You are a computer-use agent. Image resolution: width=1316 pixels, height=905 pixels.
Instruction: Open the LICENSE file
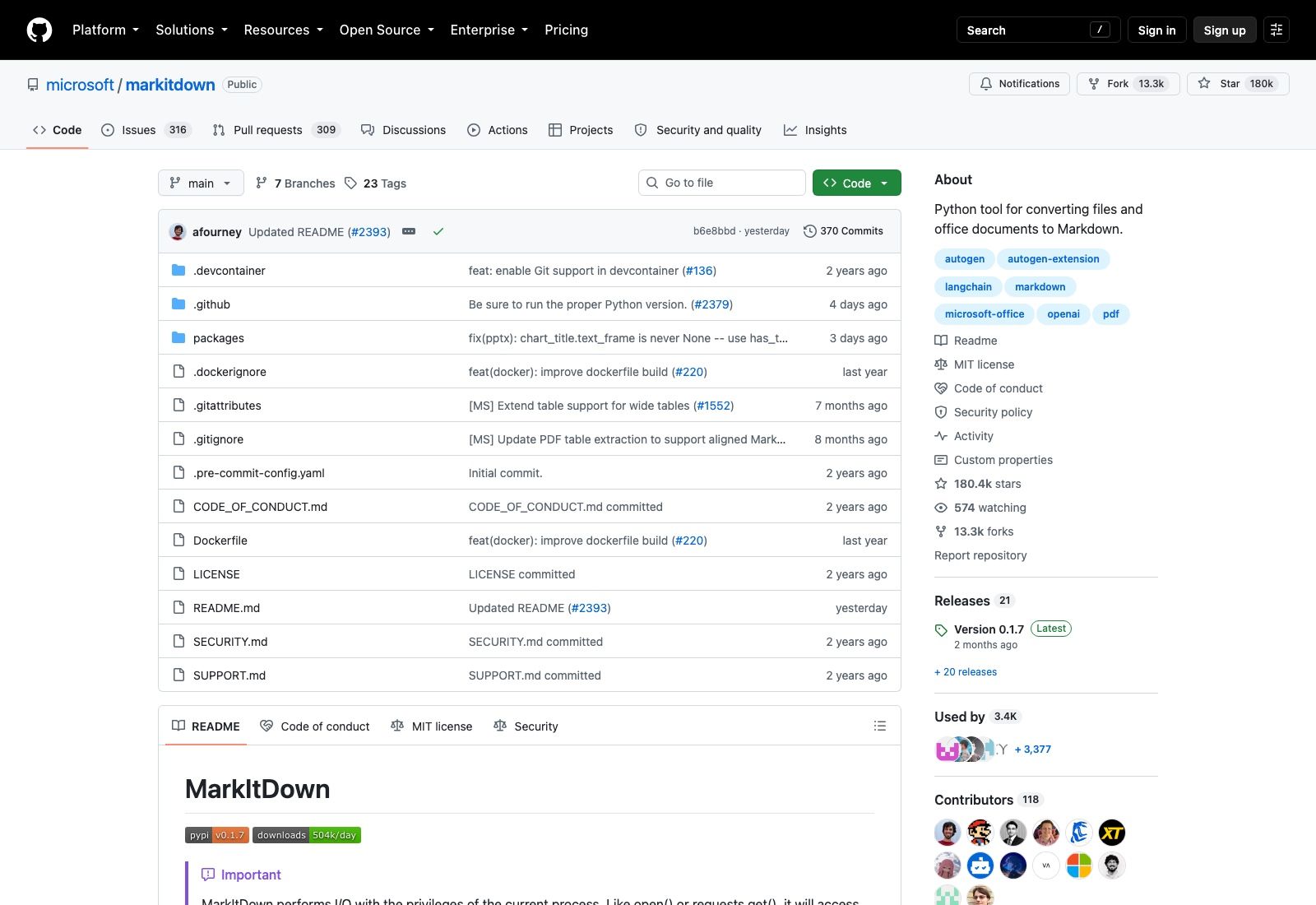click(x=216, y=574)
